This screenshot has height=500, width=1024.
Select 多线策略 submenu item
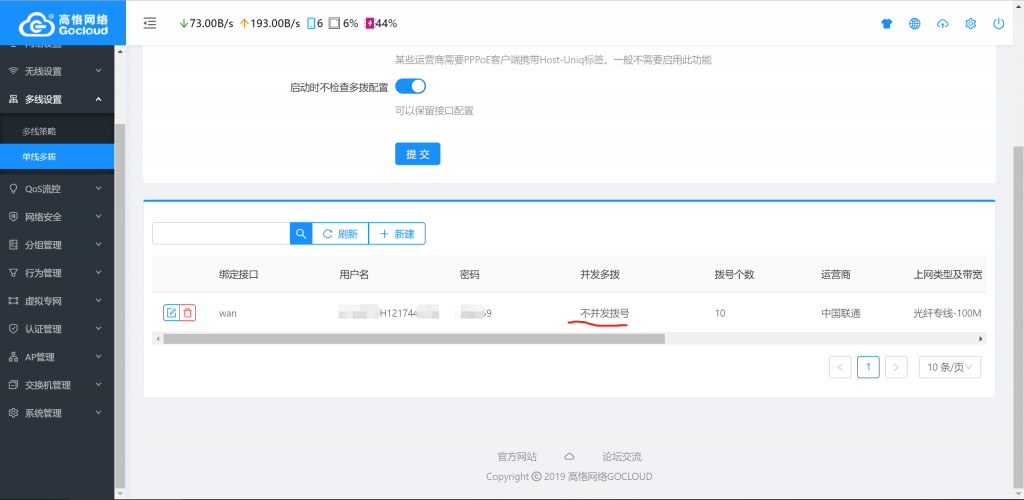40,131
